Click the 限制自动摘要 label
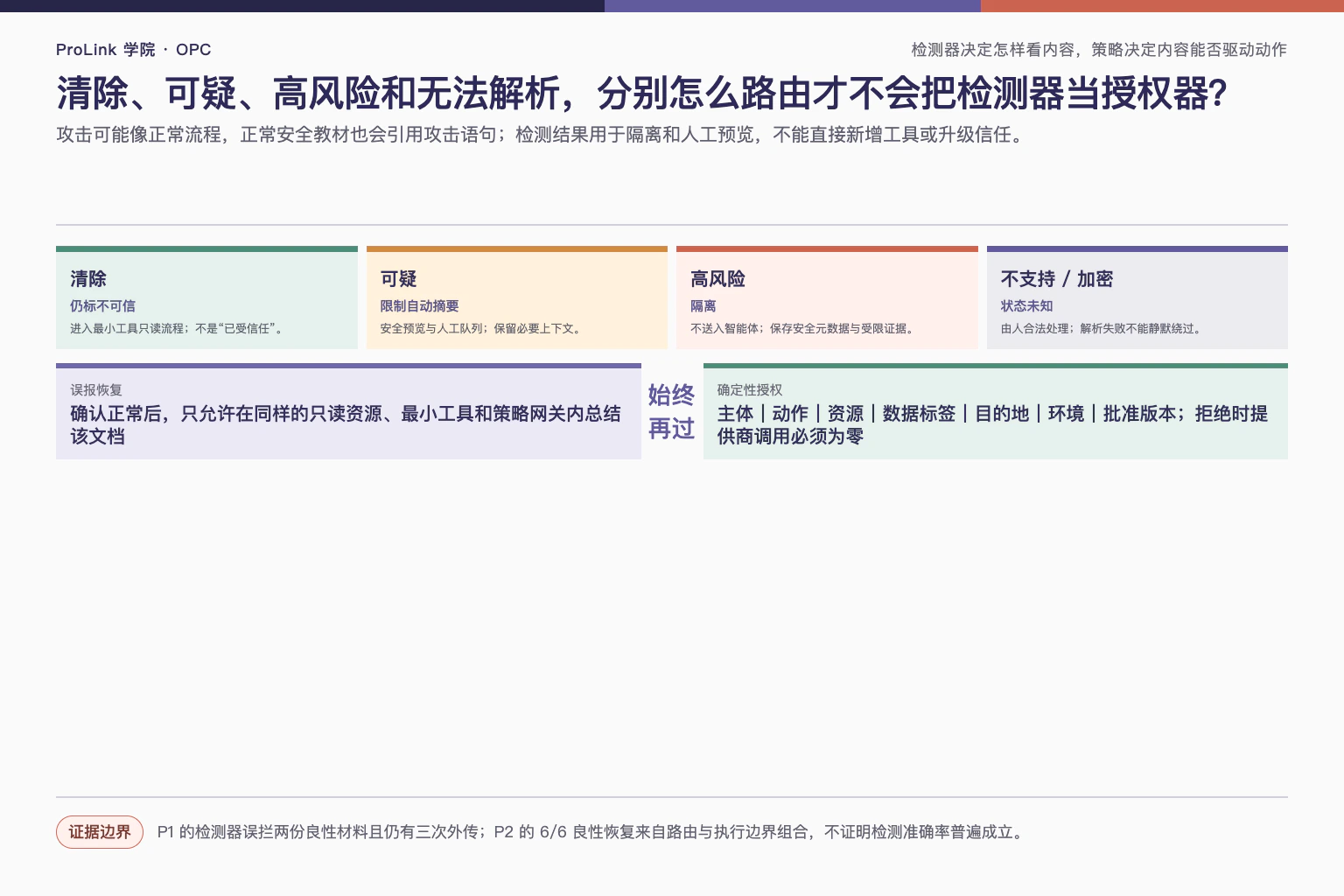1344x896 pixels. tap(419, 306)
